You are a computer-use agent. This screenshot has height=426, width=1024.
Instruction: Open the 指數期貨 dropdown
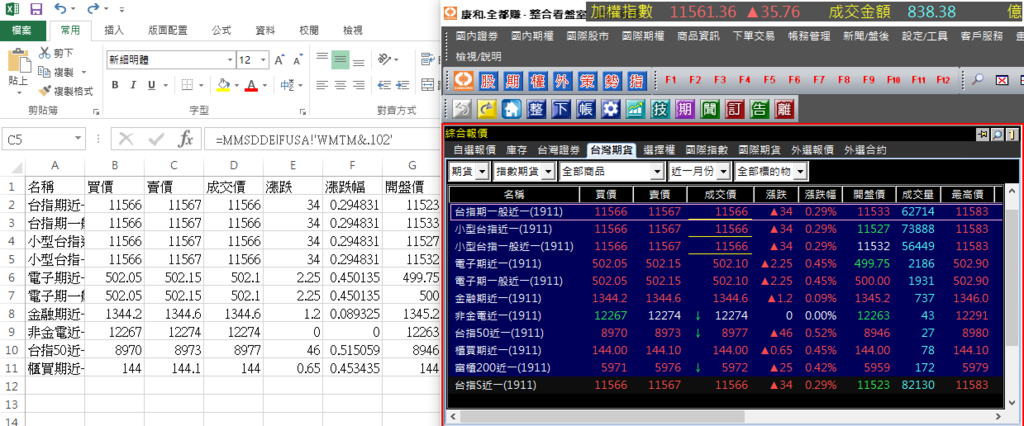click(549, 172)
